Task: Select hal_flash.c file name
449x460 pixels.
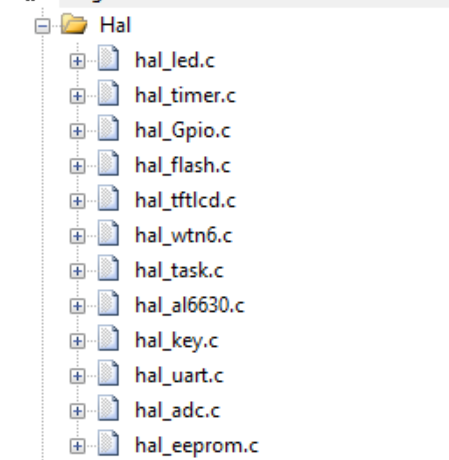Action: 183,166
